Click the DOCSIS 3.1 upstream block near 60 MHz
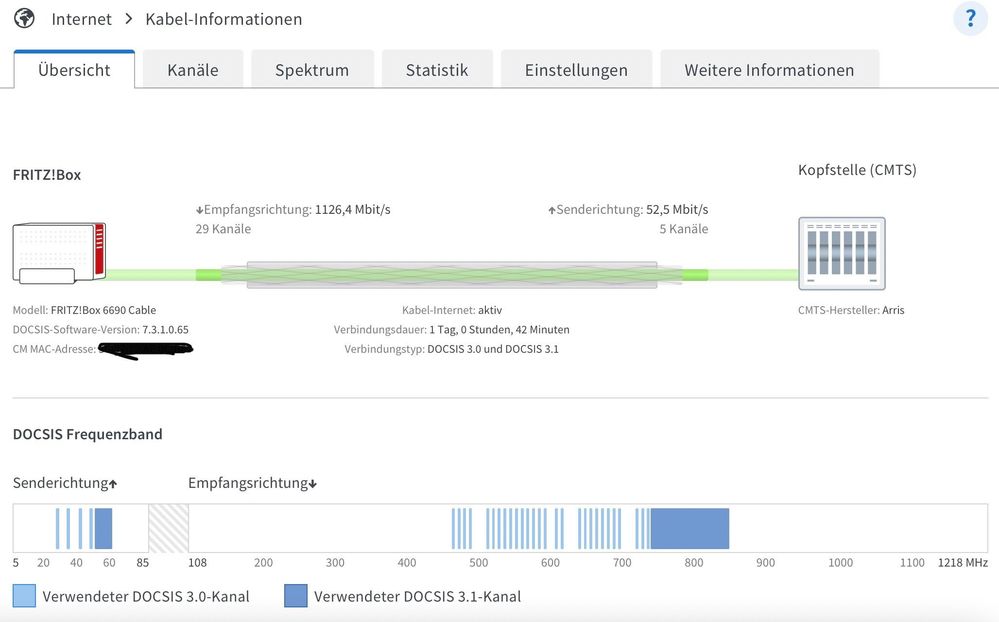Image resolution: width=999 pixels, height=622 pixels. (x=103, y=528)
